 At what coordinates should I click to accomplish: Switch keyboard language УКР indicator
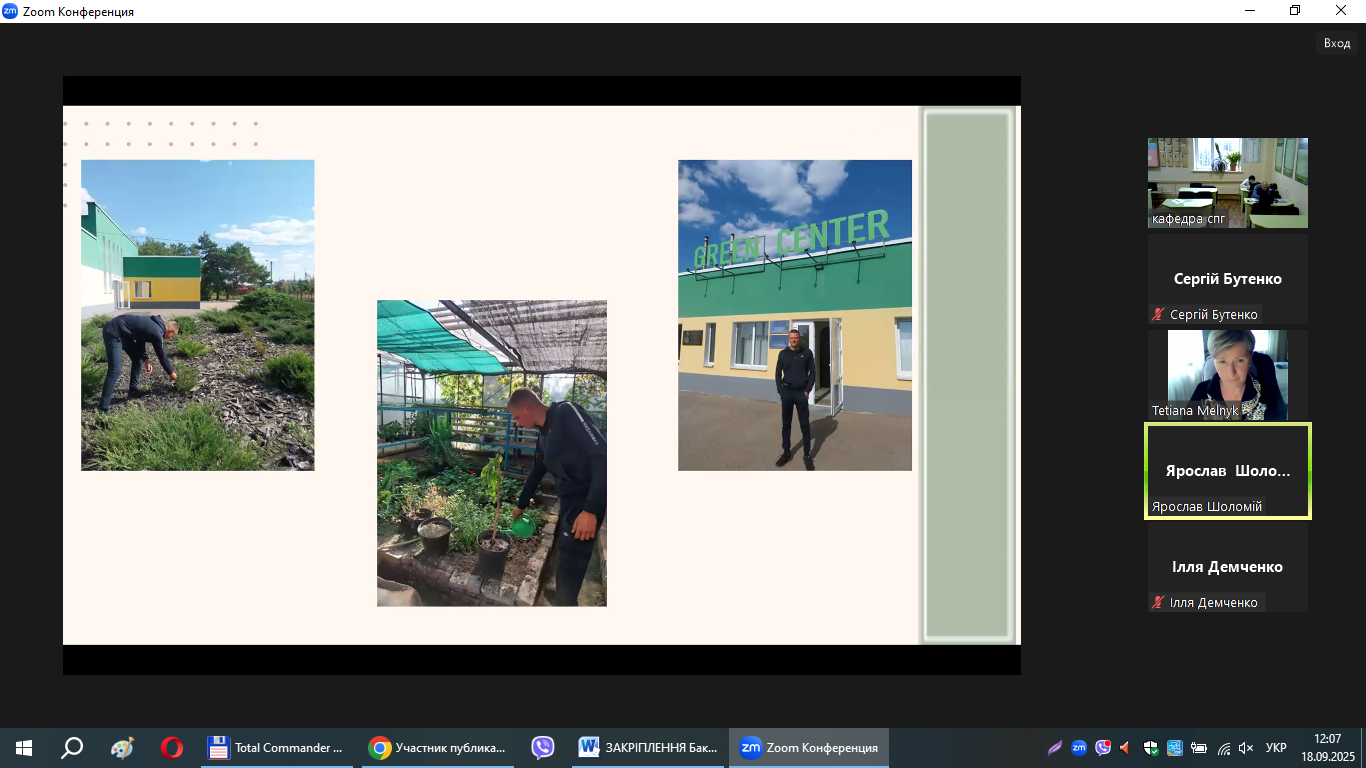1276,748
